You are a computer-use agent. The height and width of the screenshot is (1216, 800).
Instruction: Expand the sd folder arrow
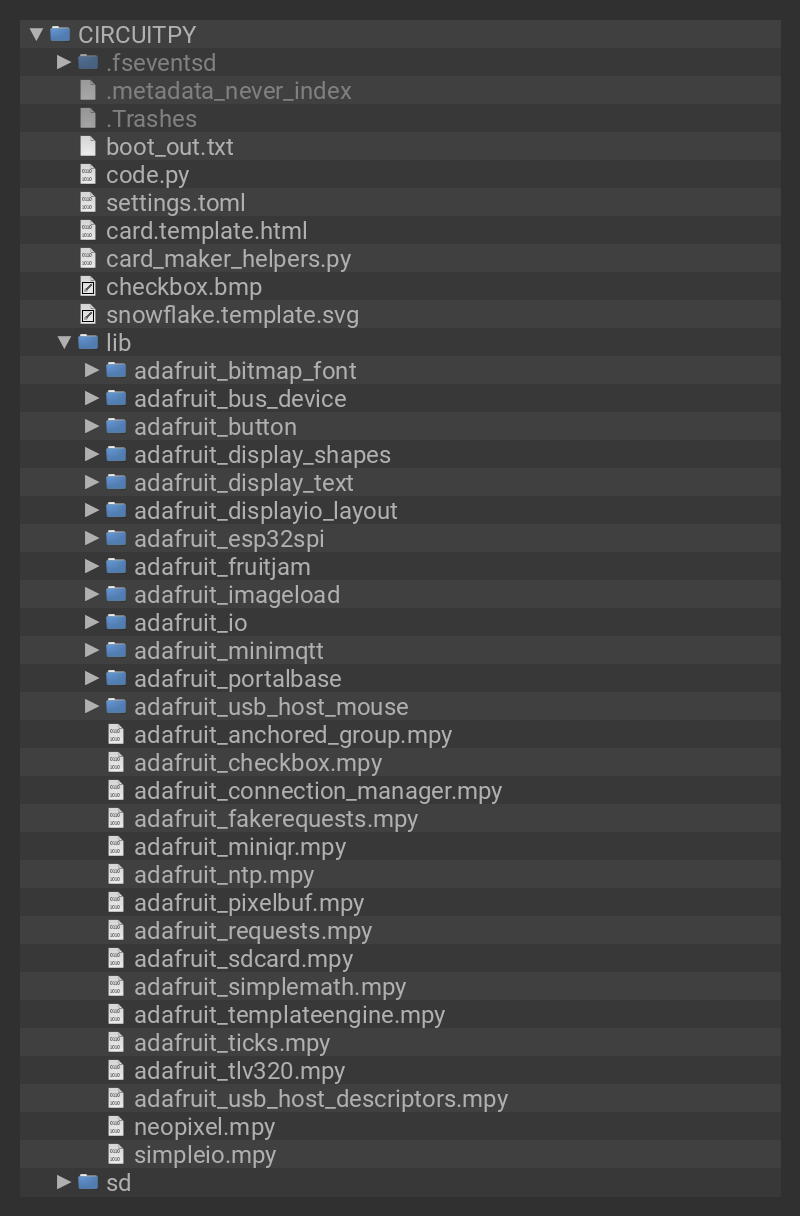pyautogui.click(x=64, y=1182)
